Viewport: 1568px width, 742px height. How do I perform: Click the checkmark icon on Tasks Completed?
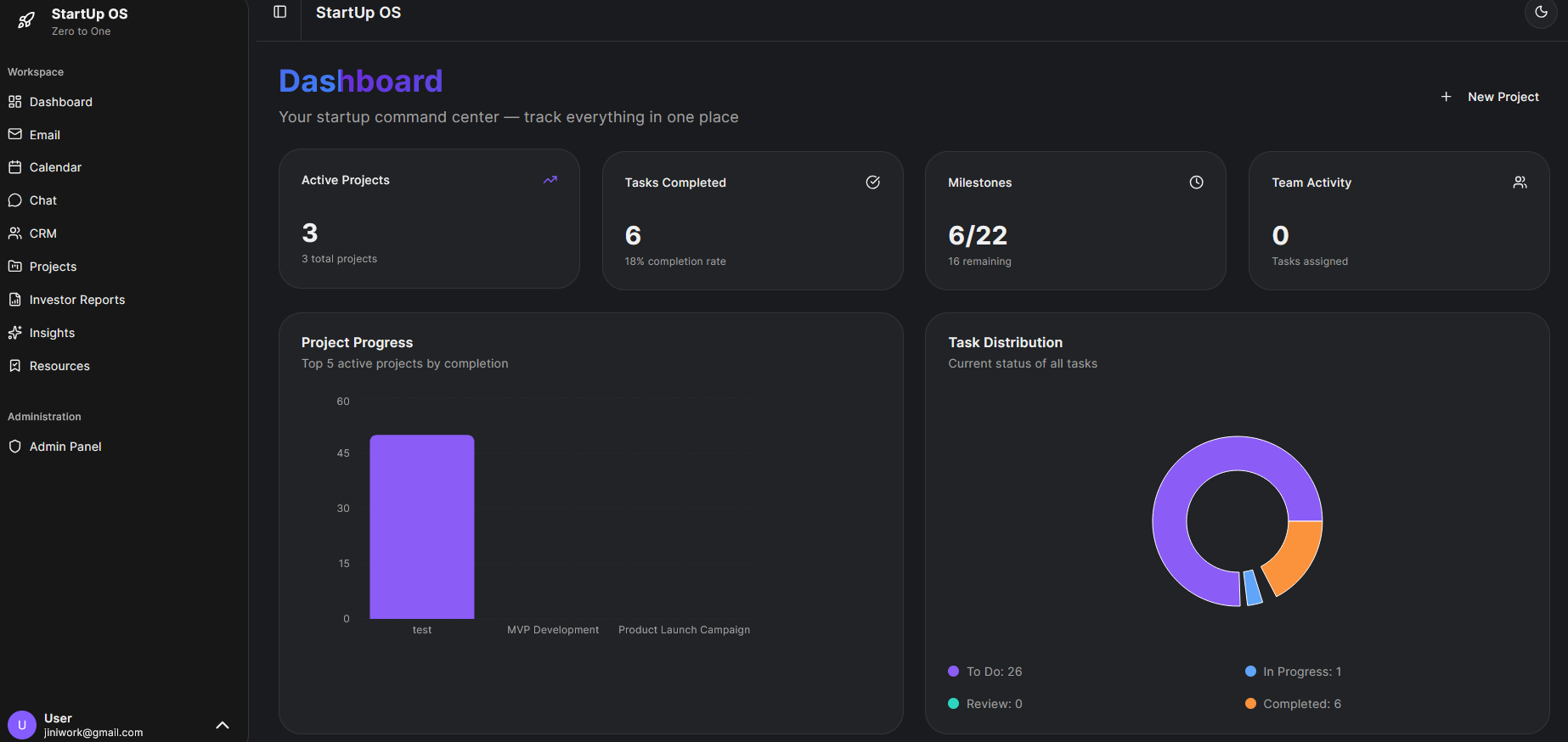[x=872, y=183]
